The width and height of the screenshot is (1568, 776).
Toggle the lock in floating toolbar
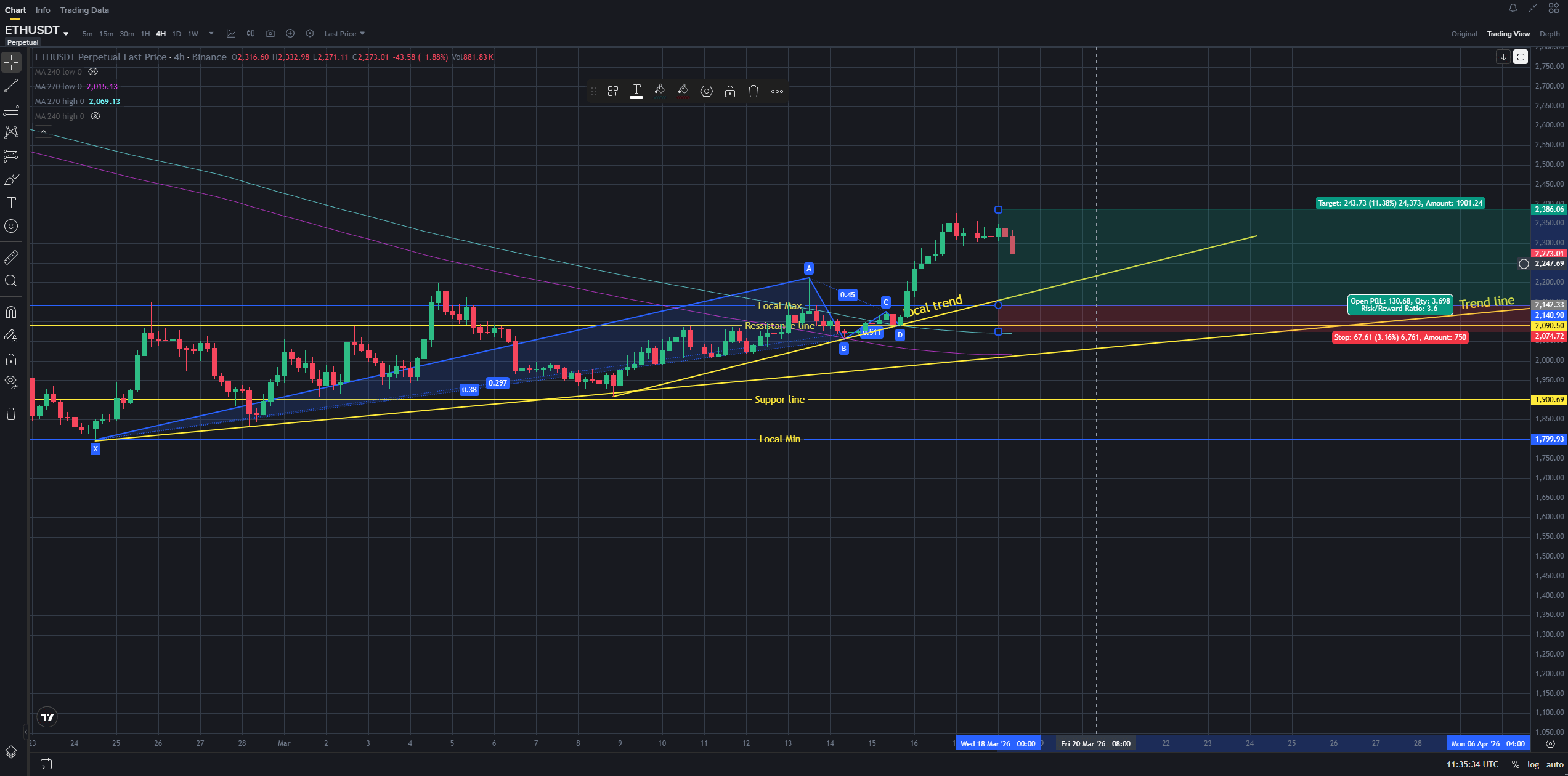point(730,92)
